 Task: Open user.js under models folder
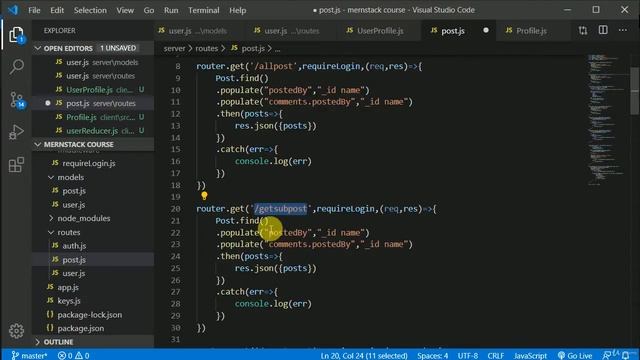click(x=93, y=204)
